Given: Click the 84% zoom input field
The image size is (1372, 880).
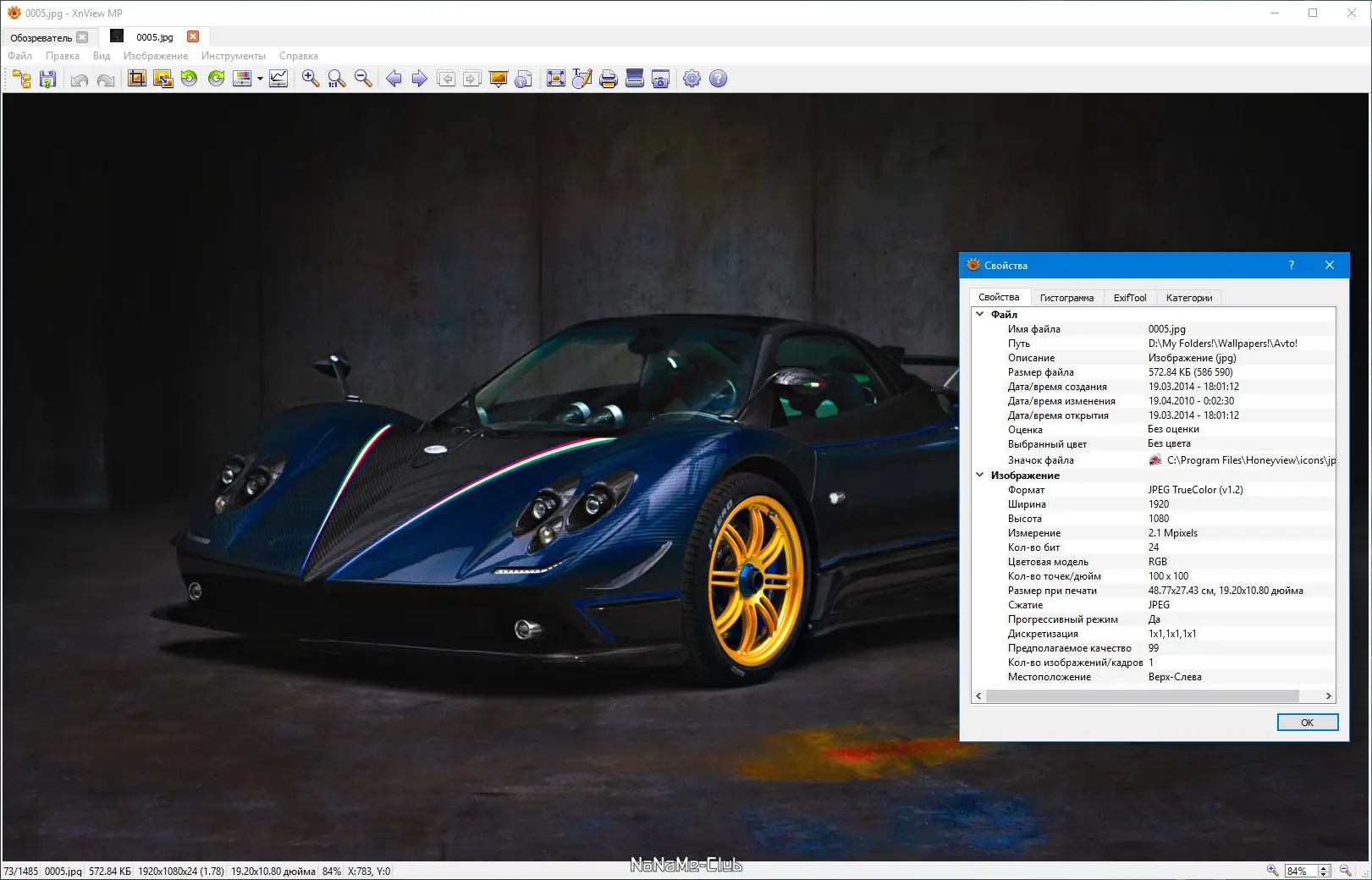Looking at the screenshot, I should coord(1299,871).
